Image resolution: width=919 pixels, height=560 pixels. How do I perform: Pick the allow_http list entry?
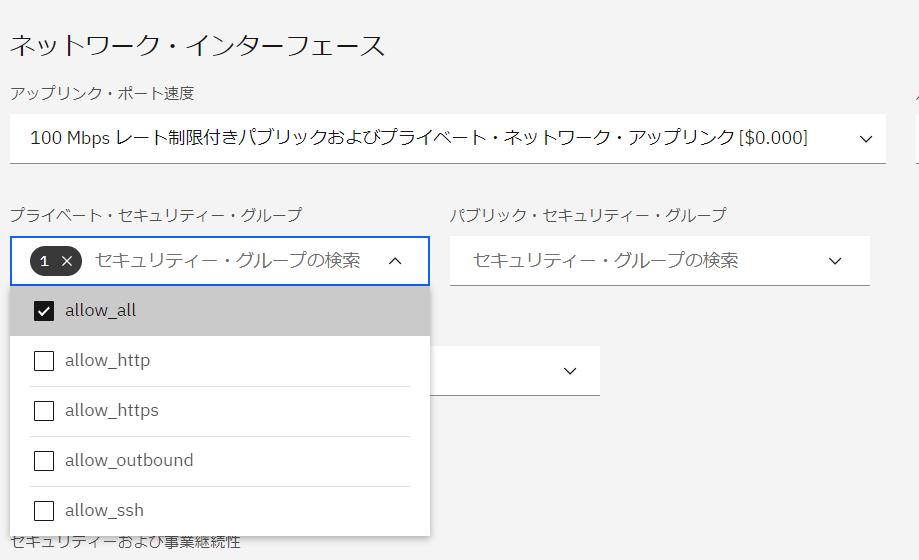point(220,361)
